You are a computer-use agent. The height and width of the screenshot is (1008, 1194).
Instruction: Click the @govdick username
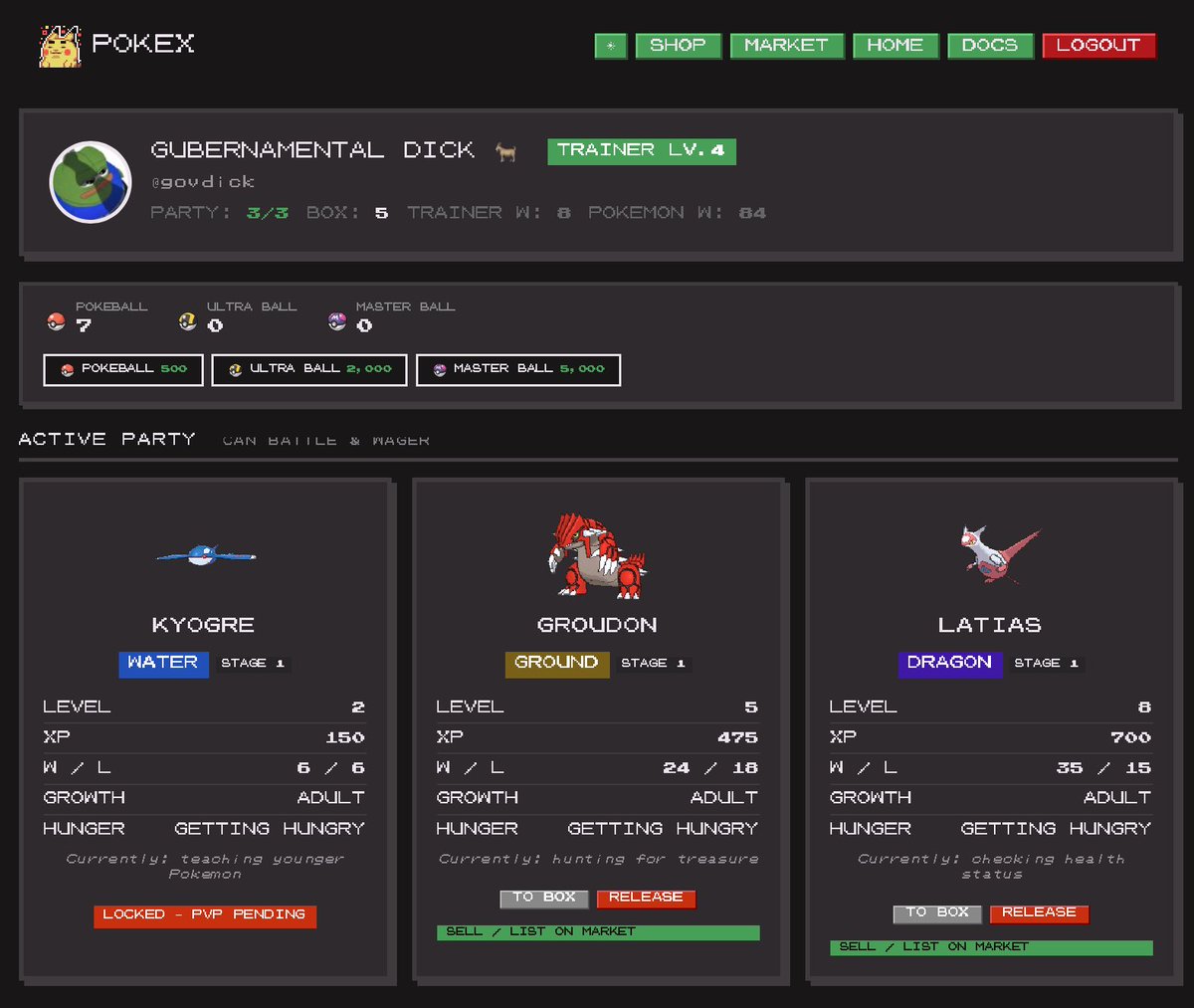203,182
